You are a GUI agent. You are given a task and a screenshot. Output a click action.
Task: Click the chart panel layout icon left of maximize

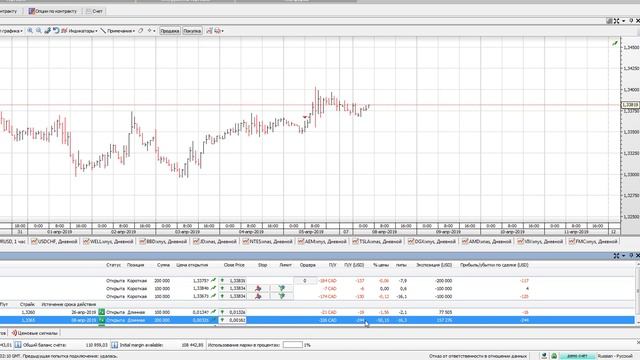pos(609,20)
